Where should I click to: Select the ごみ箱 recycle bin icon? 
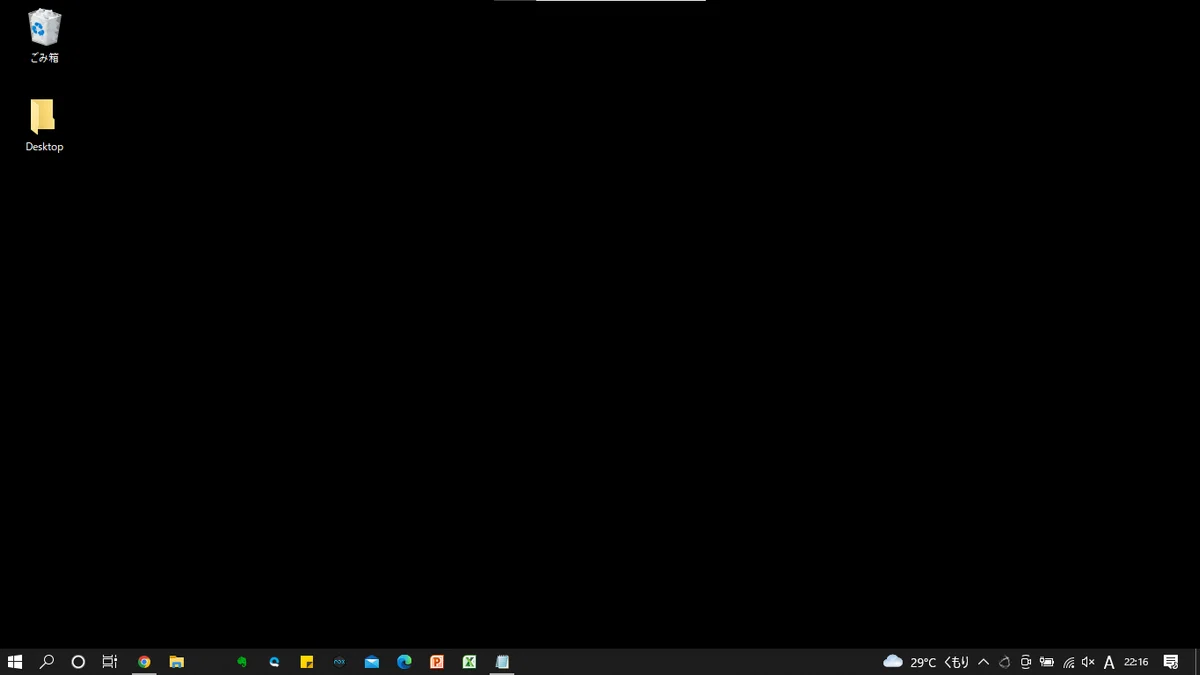point(44,36)
